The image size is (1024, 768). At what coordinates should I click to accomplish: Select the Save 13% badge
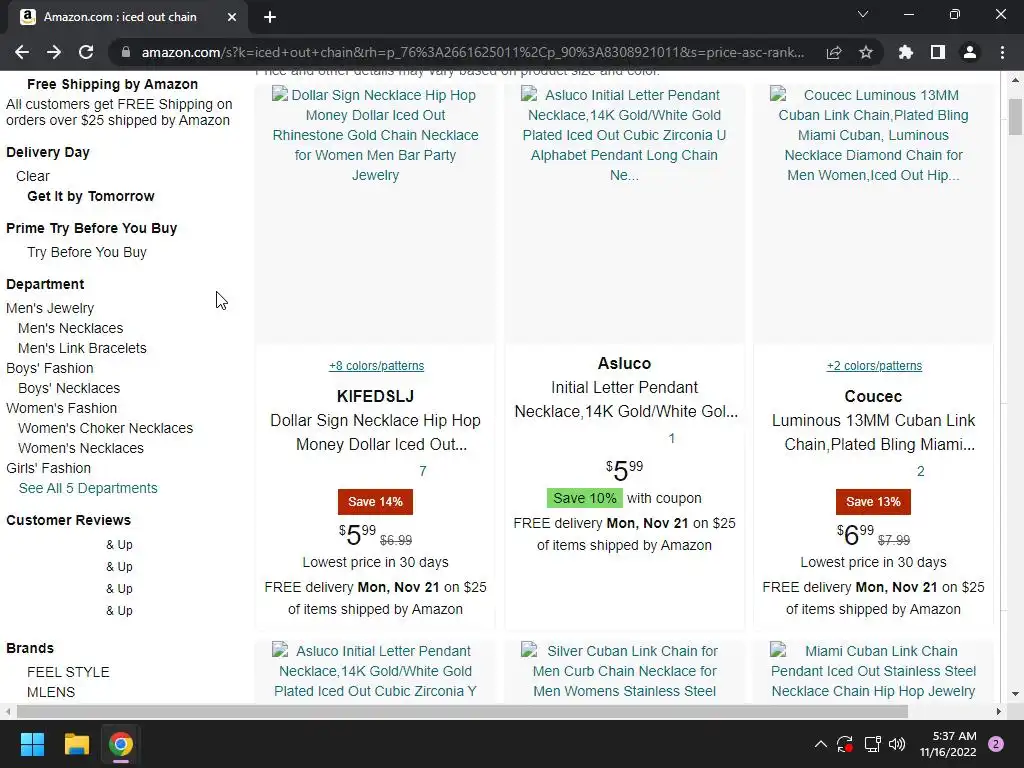point(873,502)
